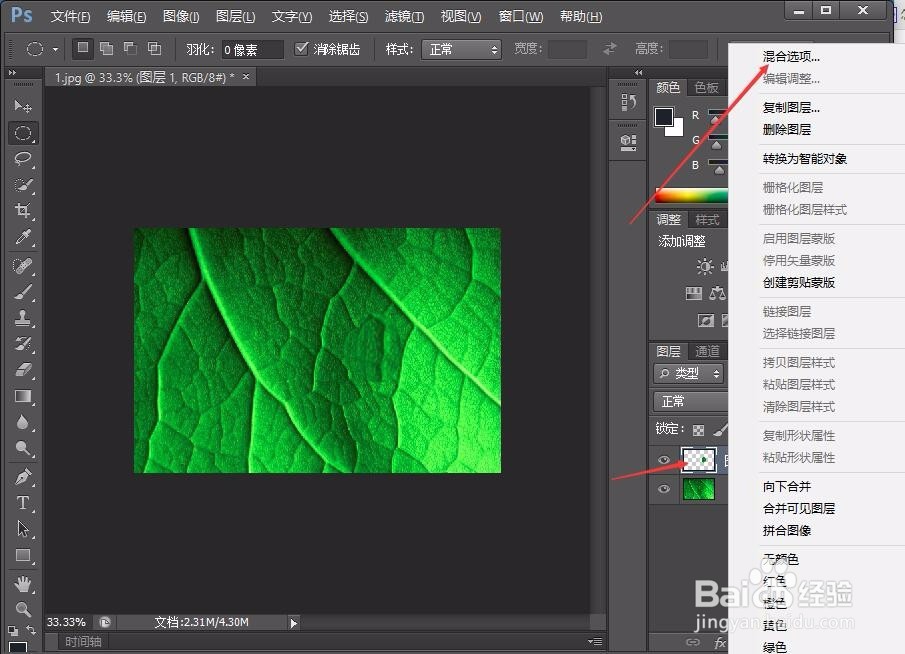
Task: Choose 复制图层 from the context menu
Action: pos(790,107)
